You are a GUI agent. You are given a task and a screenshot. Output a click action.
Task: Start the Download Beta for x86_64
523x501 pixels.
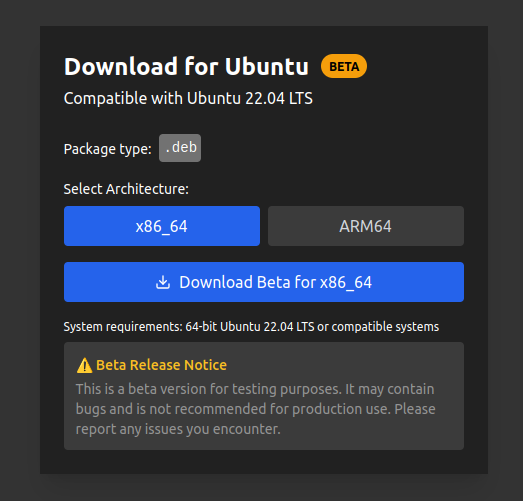tap(264, 282)
